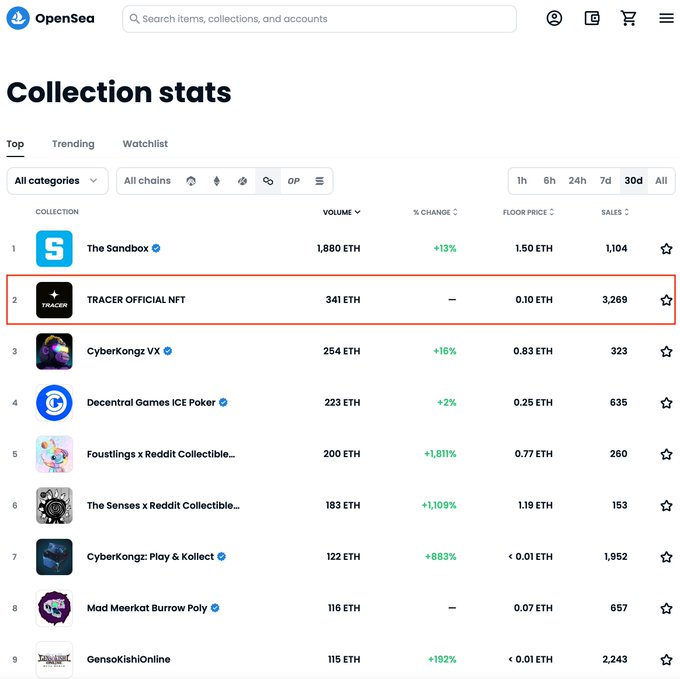Star GensoKishiOnline to watchlist

(x=666, y=659)
